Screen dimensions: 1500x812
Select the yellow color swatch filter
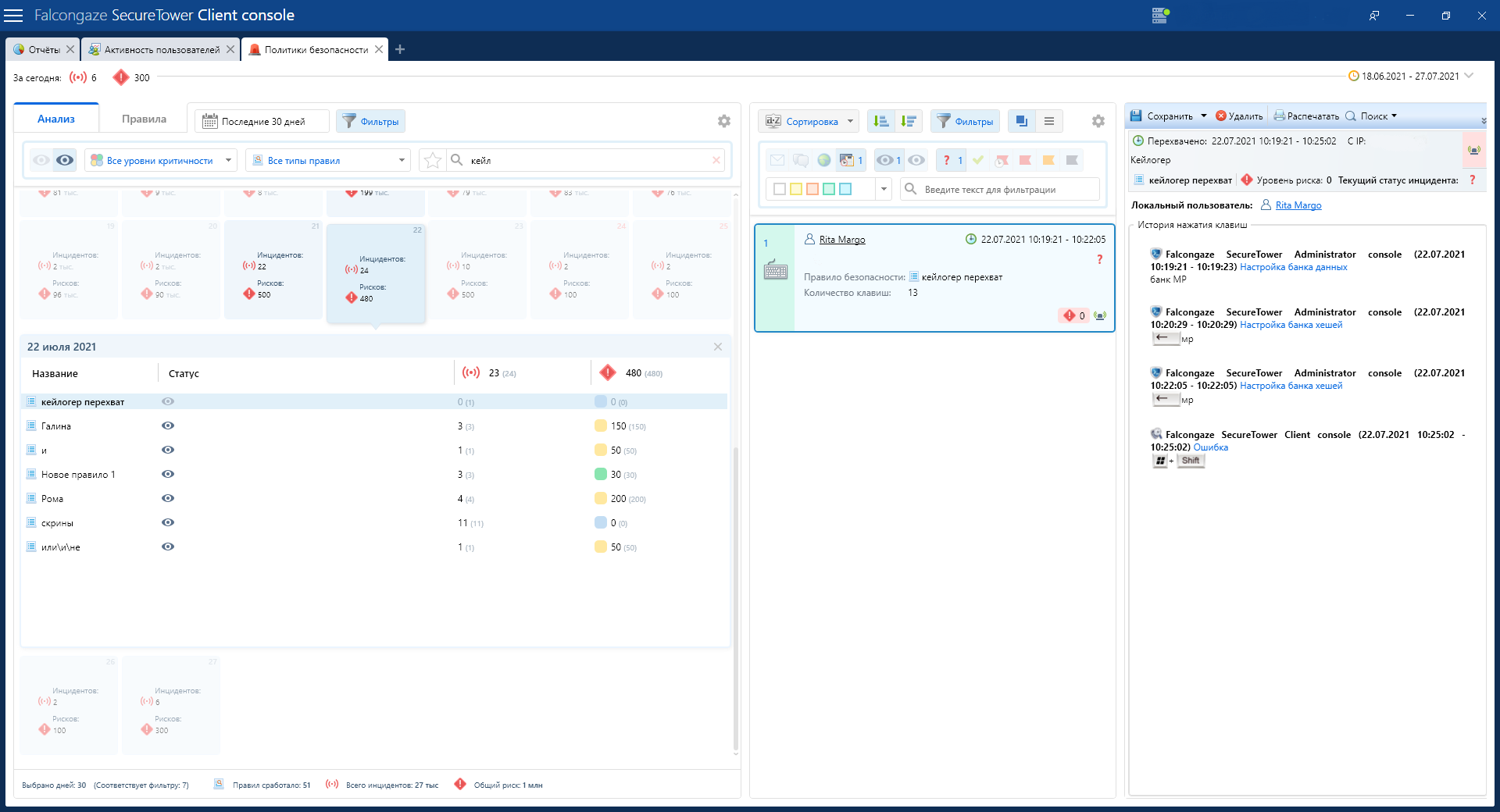(x=796, y=189)
